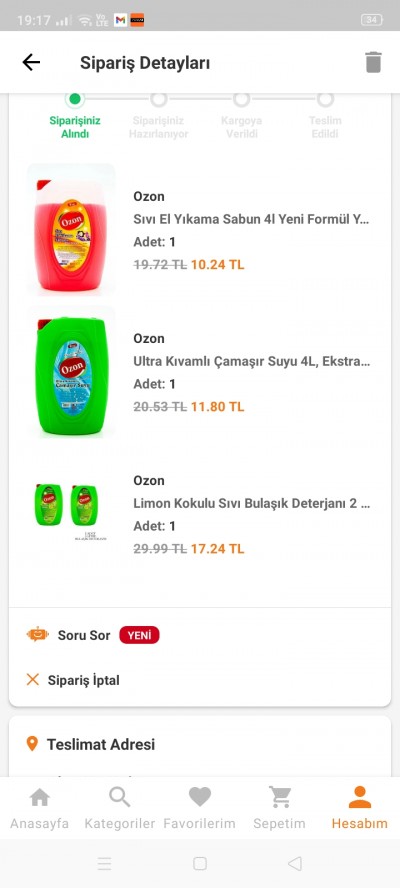Click Soru Sor button
Screen dimensions: 400x888
84,635
